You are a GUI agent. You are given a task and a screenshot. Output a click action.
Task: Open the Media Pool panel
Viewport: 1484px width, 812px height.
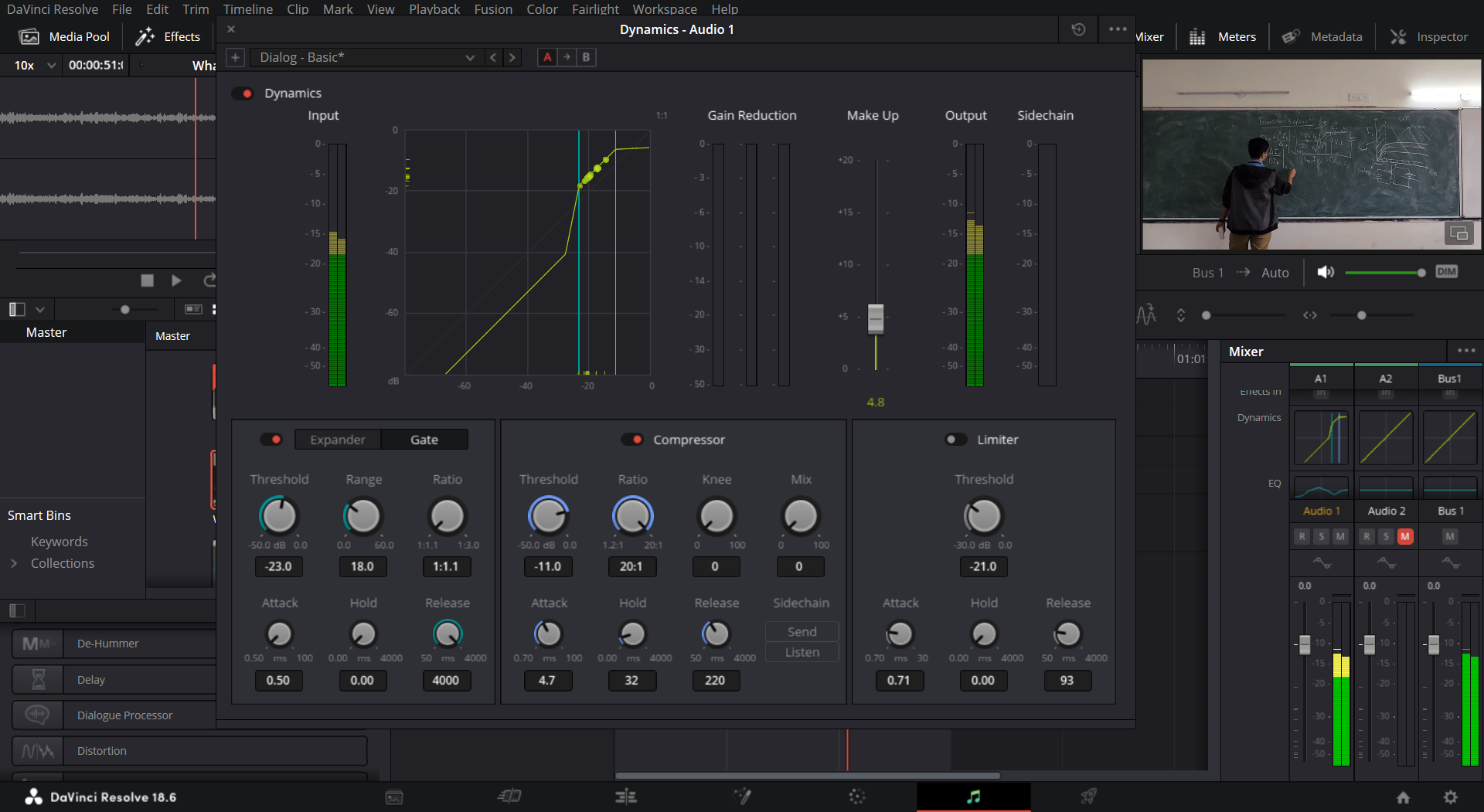click(64, 36)
